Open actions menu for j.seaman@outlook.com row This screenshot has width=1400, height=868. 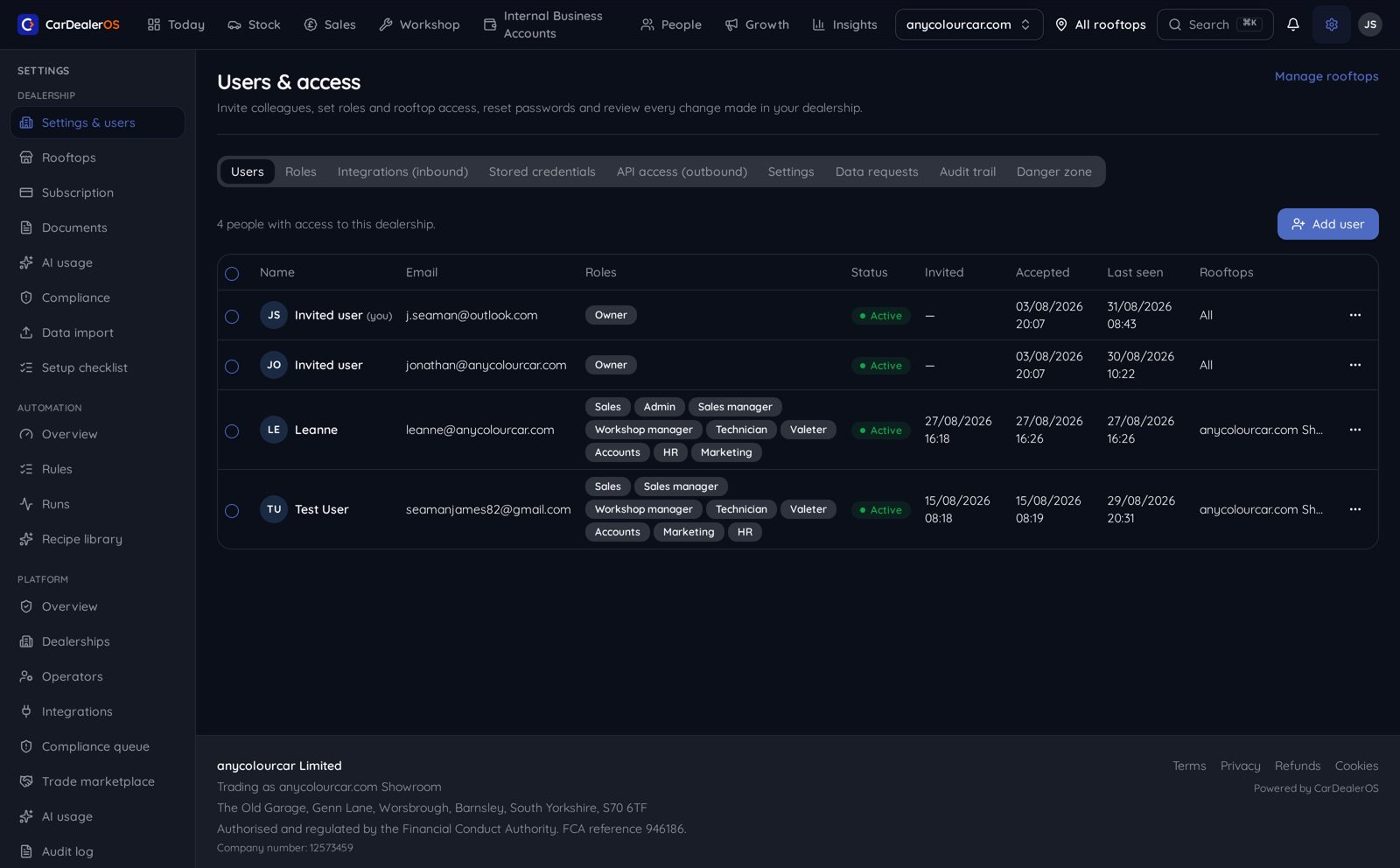click(x=1354, y=315)
